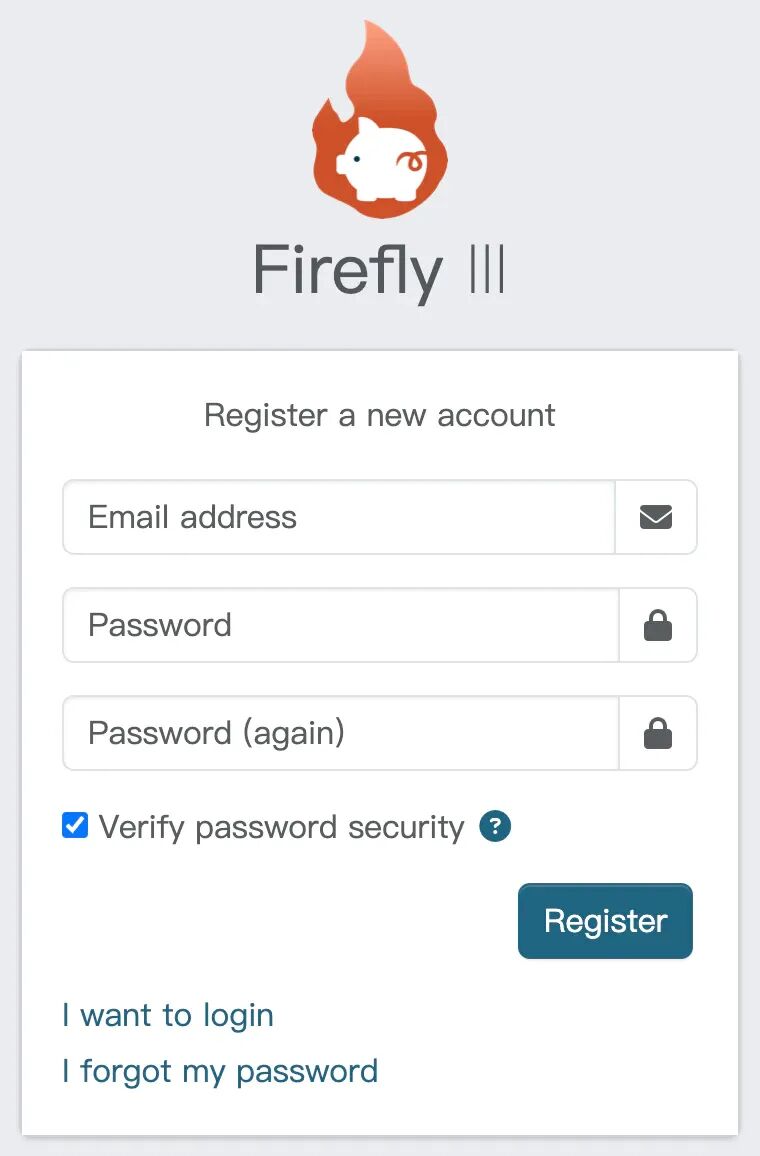Click the Register a new account heading
Image resolution: width=760 pixels, height=1156 pixels.
tap(380, 415)
